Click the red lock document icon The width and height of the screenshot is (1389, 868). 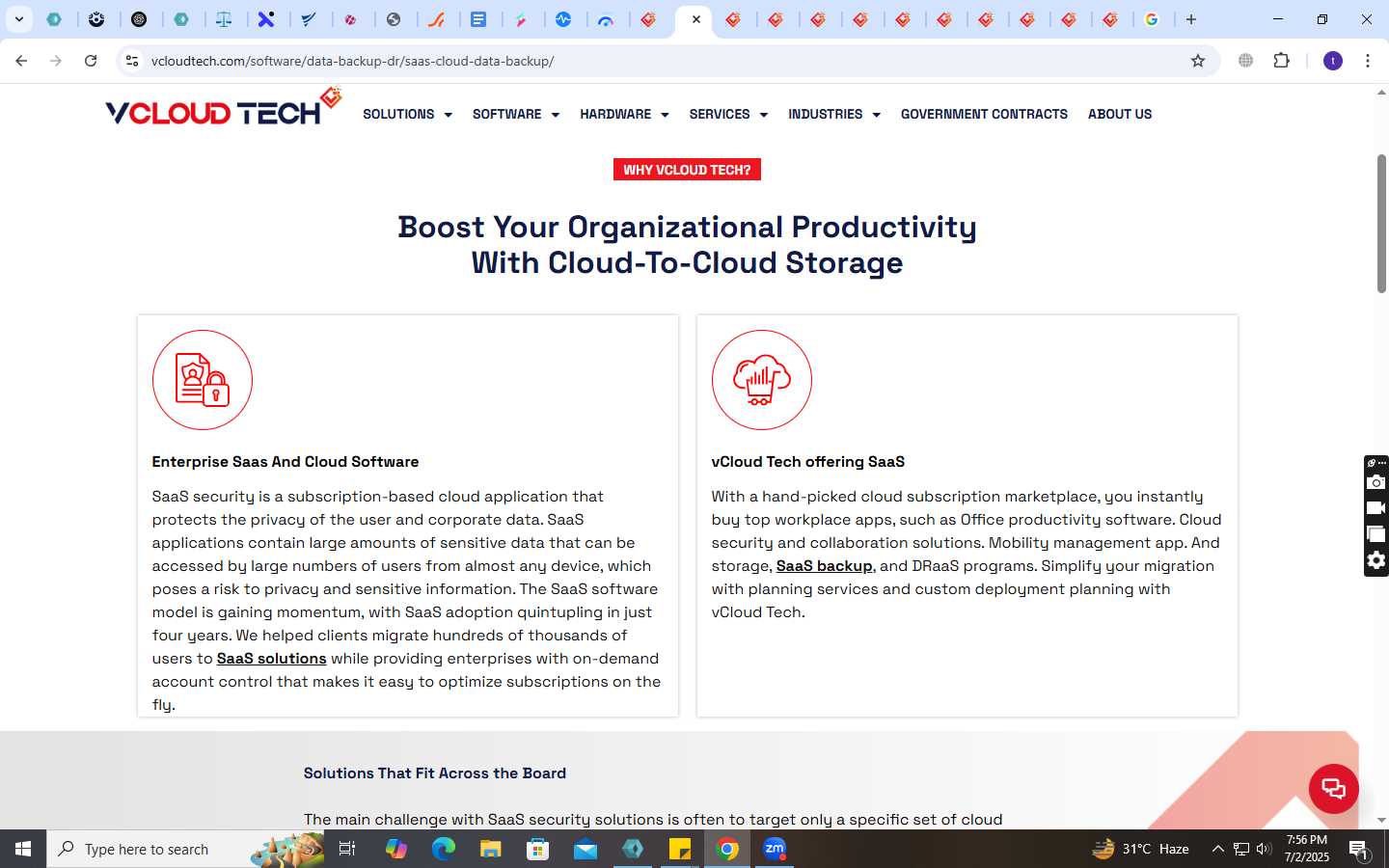click(x=203, y=380)
